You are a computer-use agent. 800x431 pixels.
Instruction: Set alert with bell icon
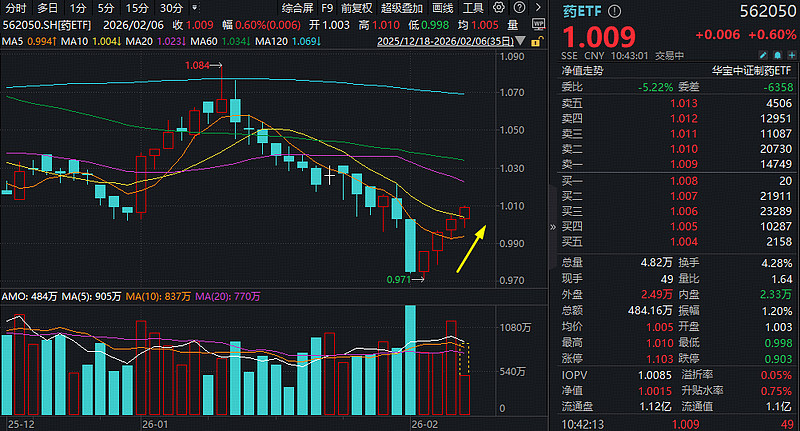(777, 55)
